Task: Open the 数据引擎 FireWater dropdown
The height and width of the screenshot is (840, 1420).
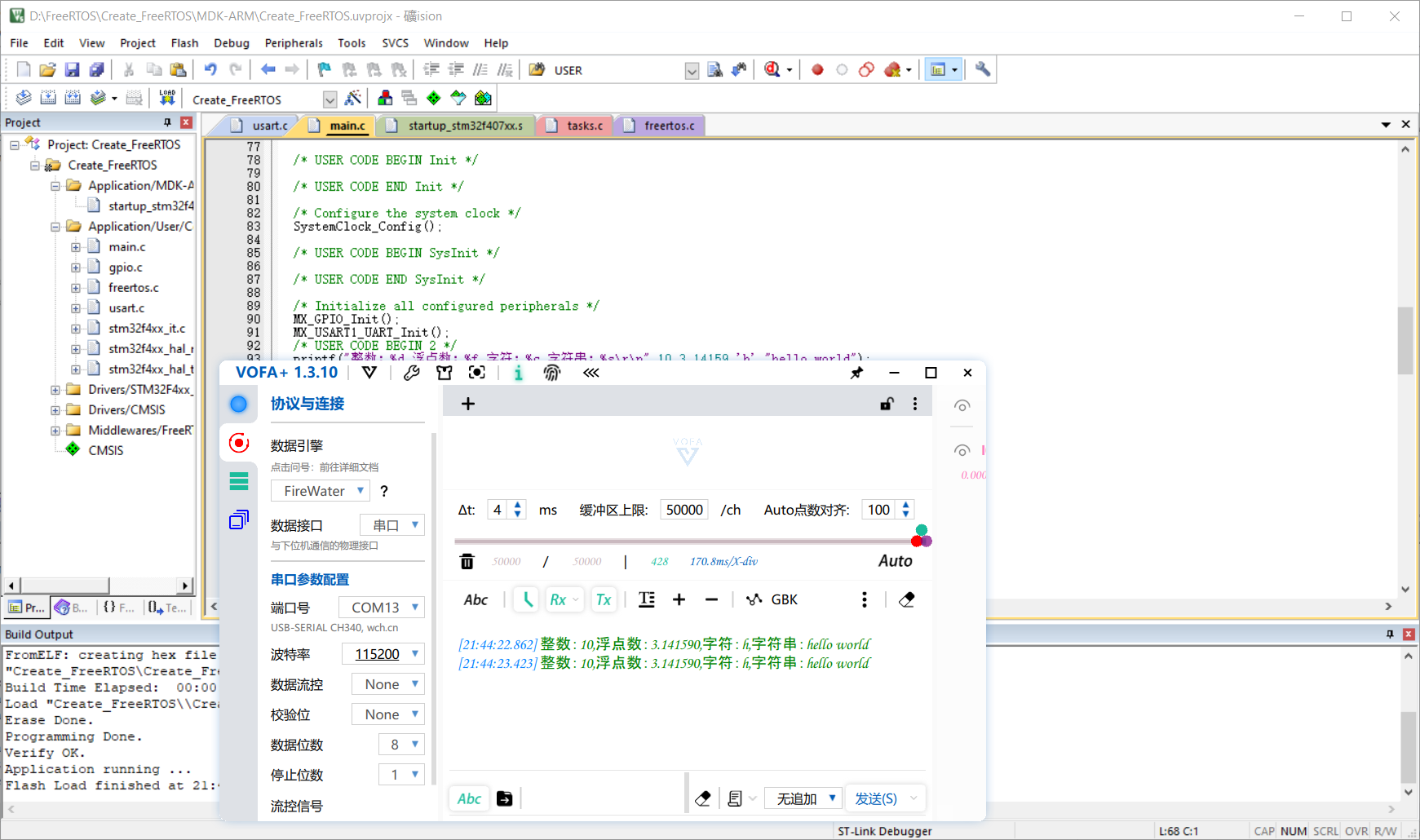Action: point(320,490)
